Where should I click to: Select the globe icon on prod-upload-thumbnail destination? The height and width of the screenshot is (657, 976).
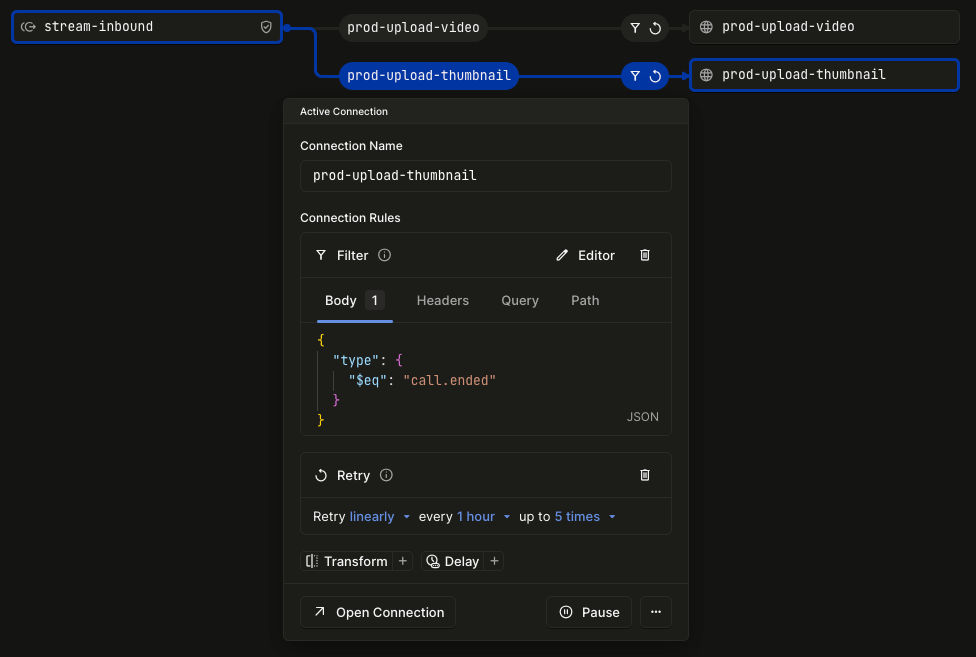pyautogui.click(x=707, y=74)
